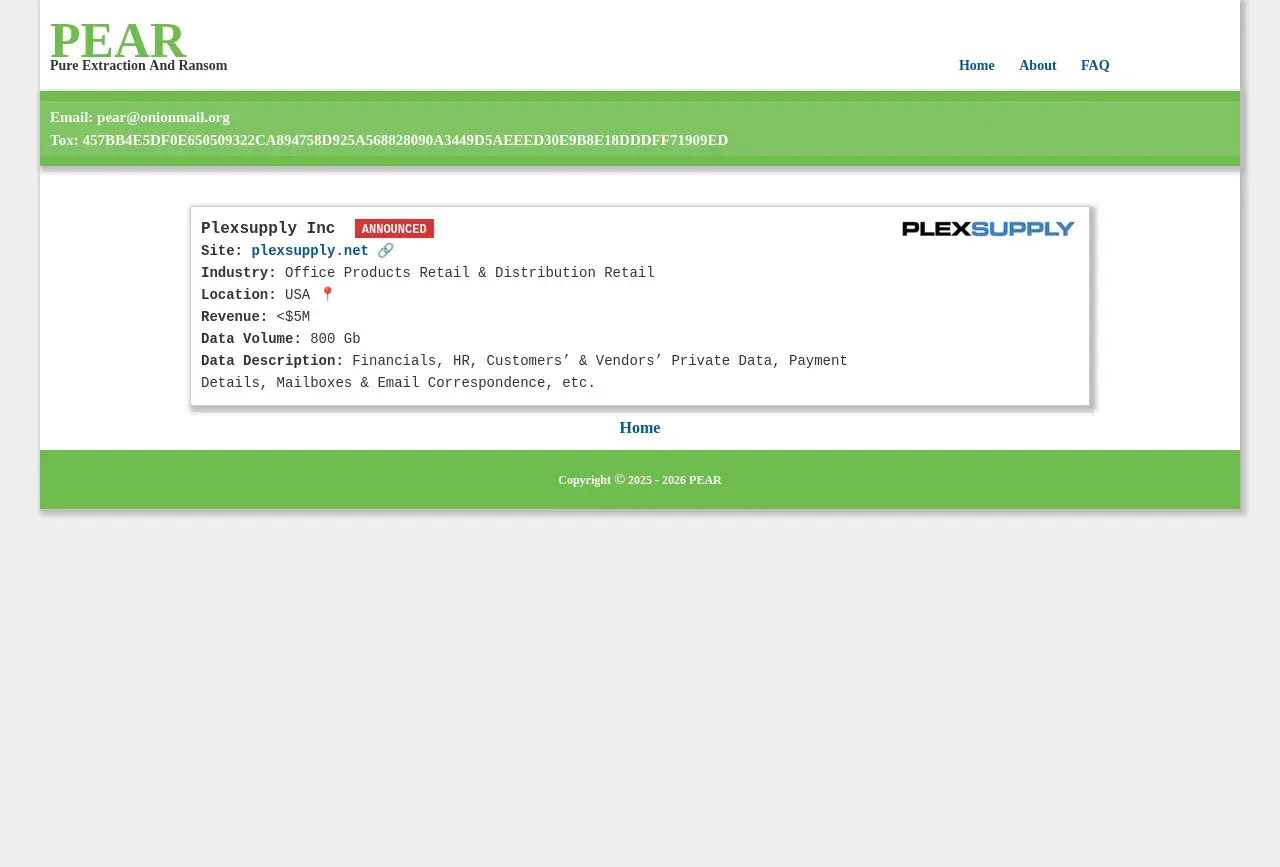The width and height of the screenshot is (1280, 867).
Task: Click the plexsupply.net site link
Action: coord(310,251)
